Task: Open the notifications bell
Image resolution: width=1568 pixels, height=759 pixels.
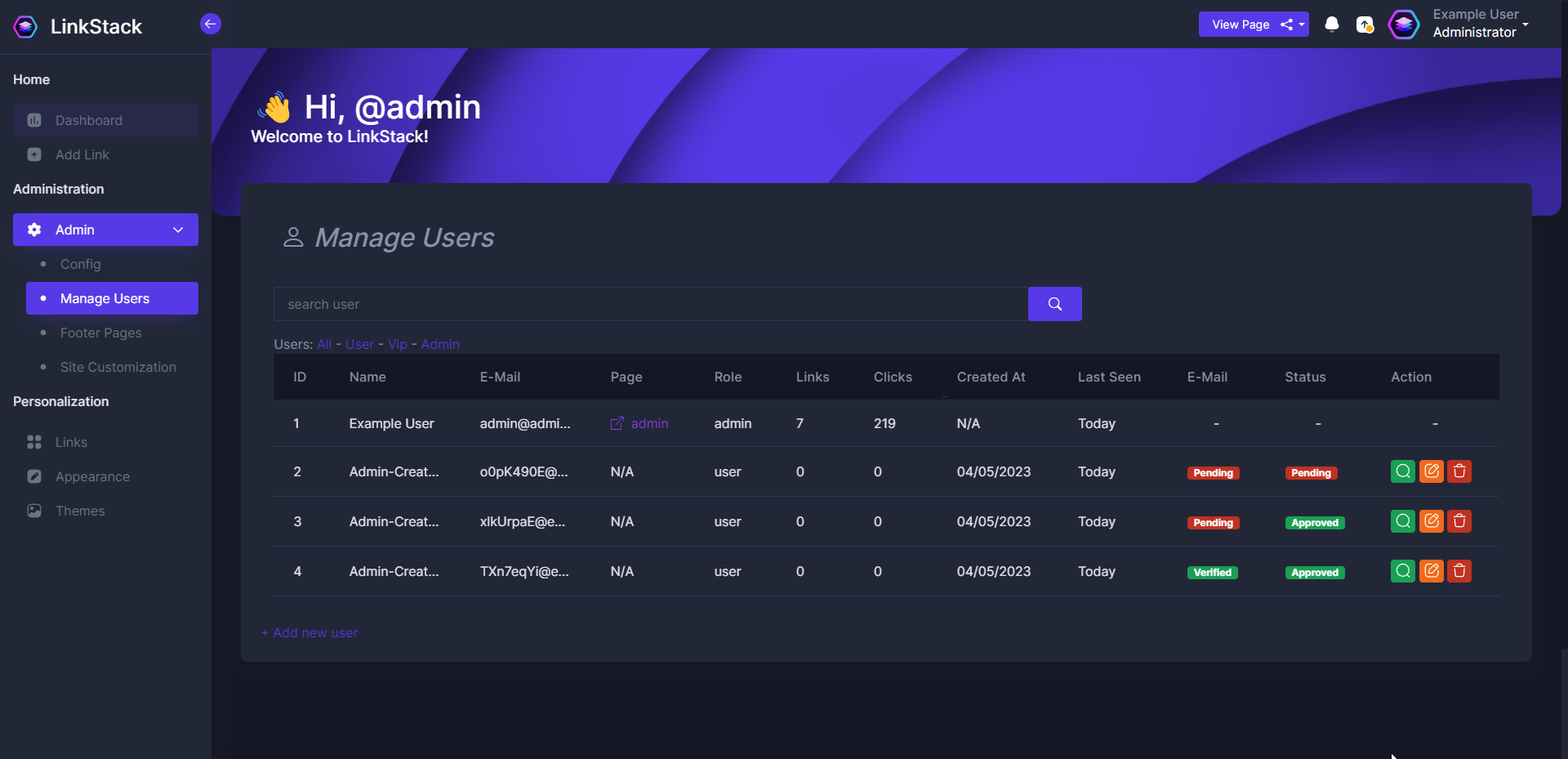Action: [1332, 25]
